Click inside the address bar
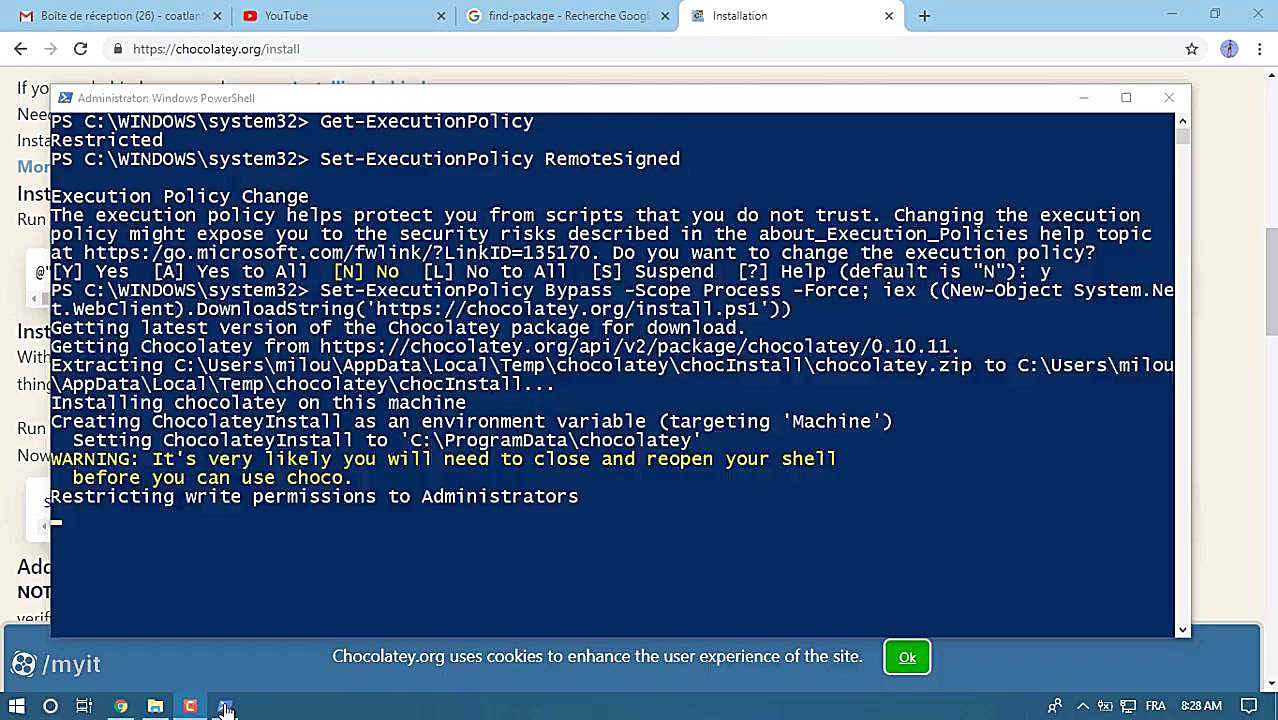 (400, 48)
